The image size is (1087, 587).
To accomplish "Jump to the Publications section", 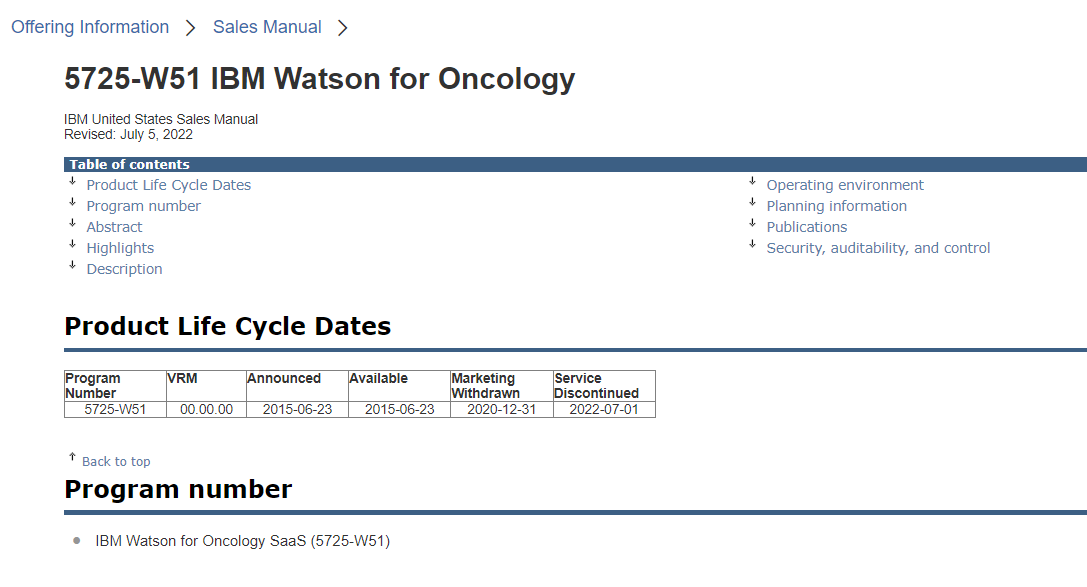I will click(806, 227).
